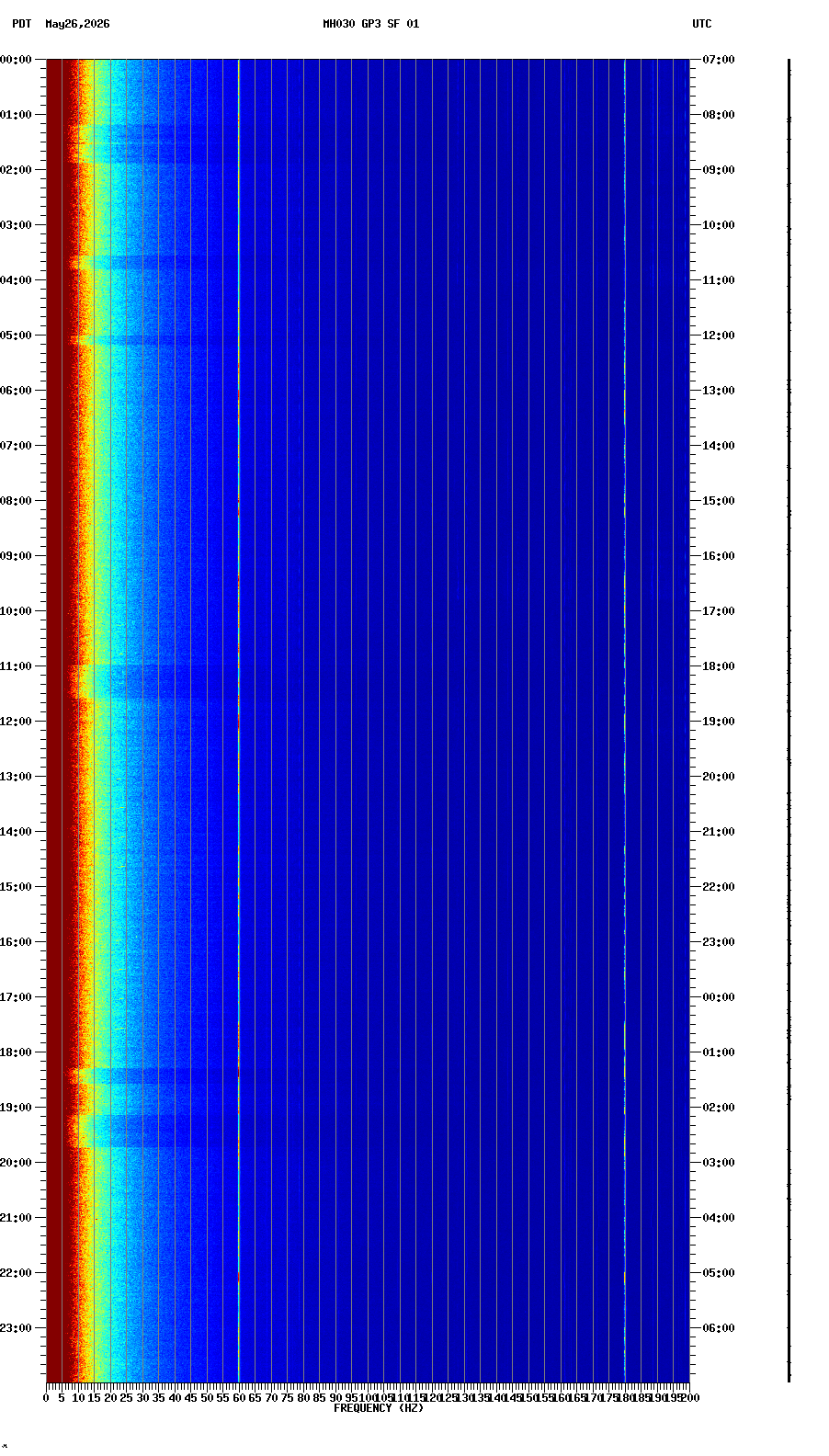
Task: Click the 15:00 PDT time label on left
Action: click(x=16, y=887)
